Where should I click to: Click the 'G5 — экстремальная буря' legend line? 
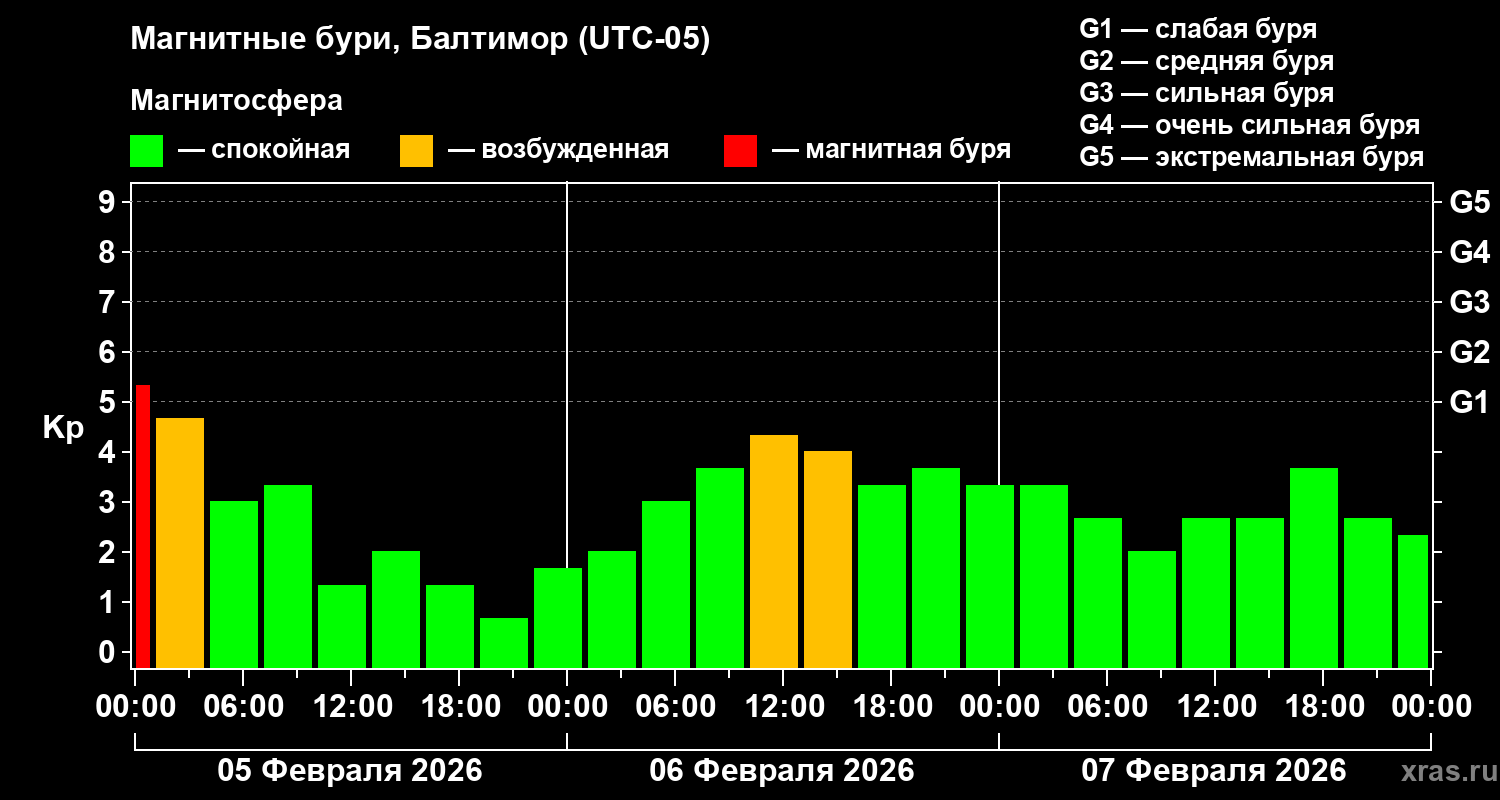coord(1252,158)
